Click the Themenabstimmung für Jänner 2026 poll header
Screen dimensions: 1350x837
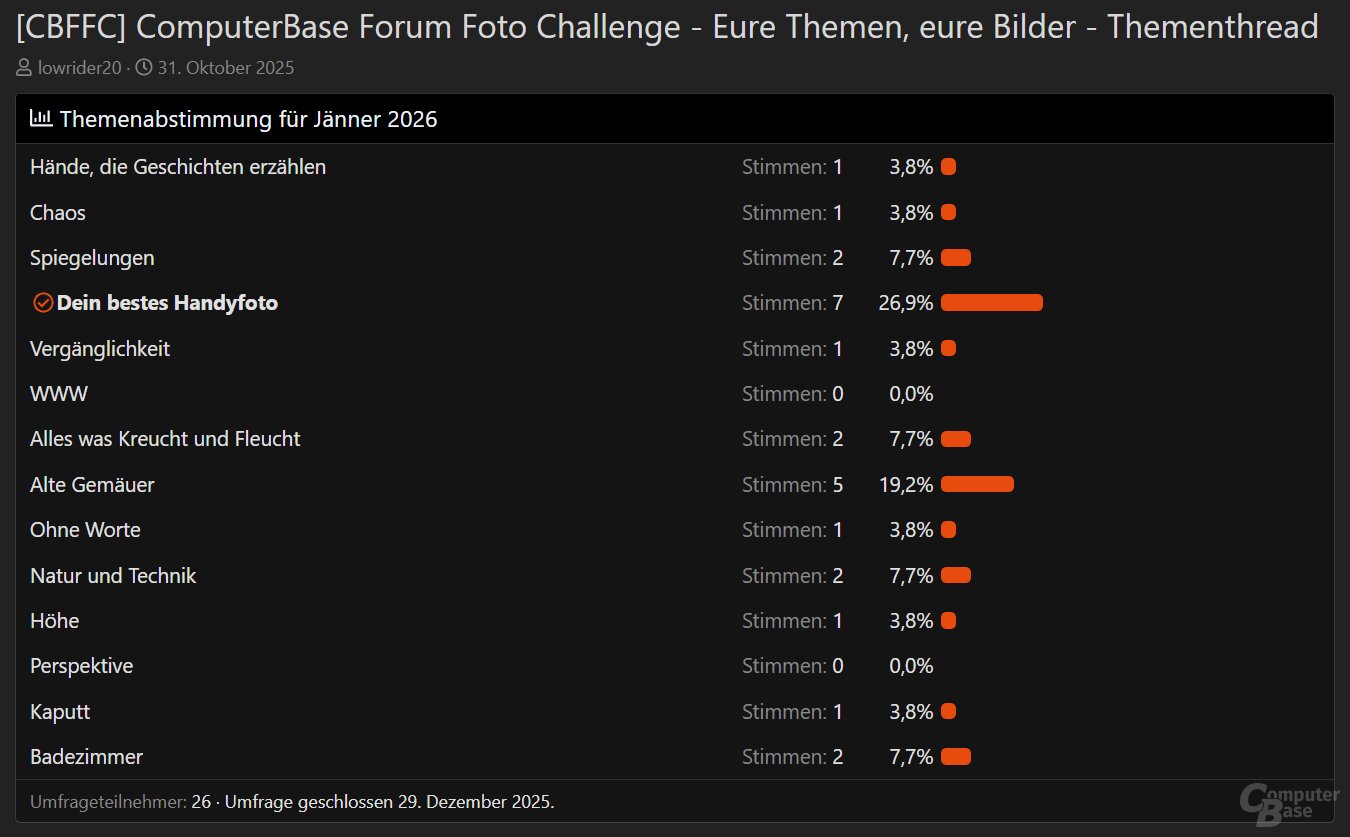[x=248, y=120]
